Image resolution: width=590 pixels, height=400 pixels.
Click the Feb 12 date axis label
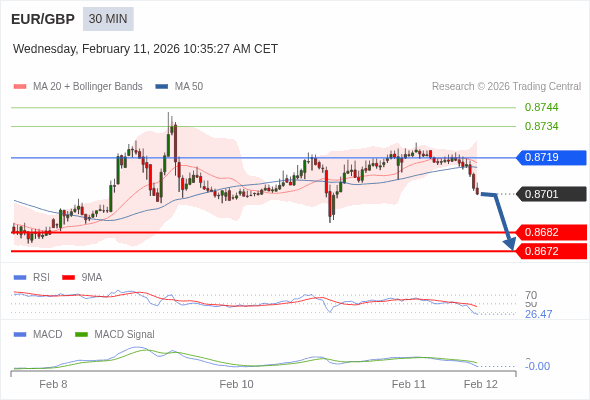coord(481,384)
